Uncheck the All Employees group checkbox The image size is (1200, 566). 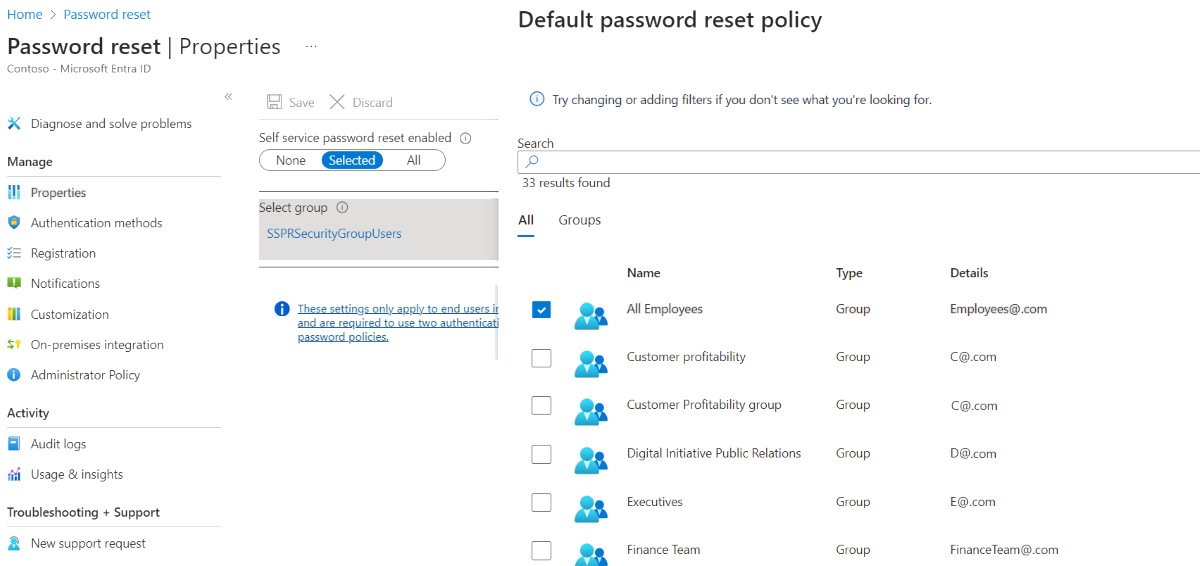(541, 310)
